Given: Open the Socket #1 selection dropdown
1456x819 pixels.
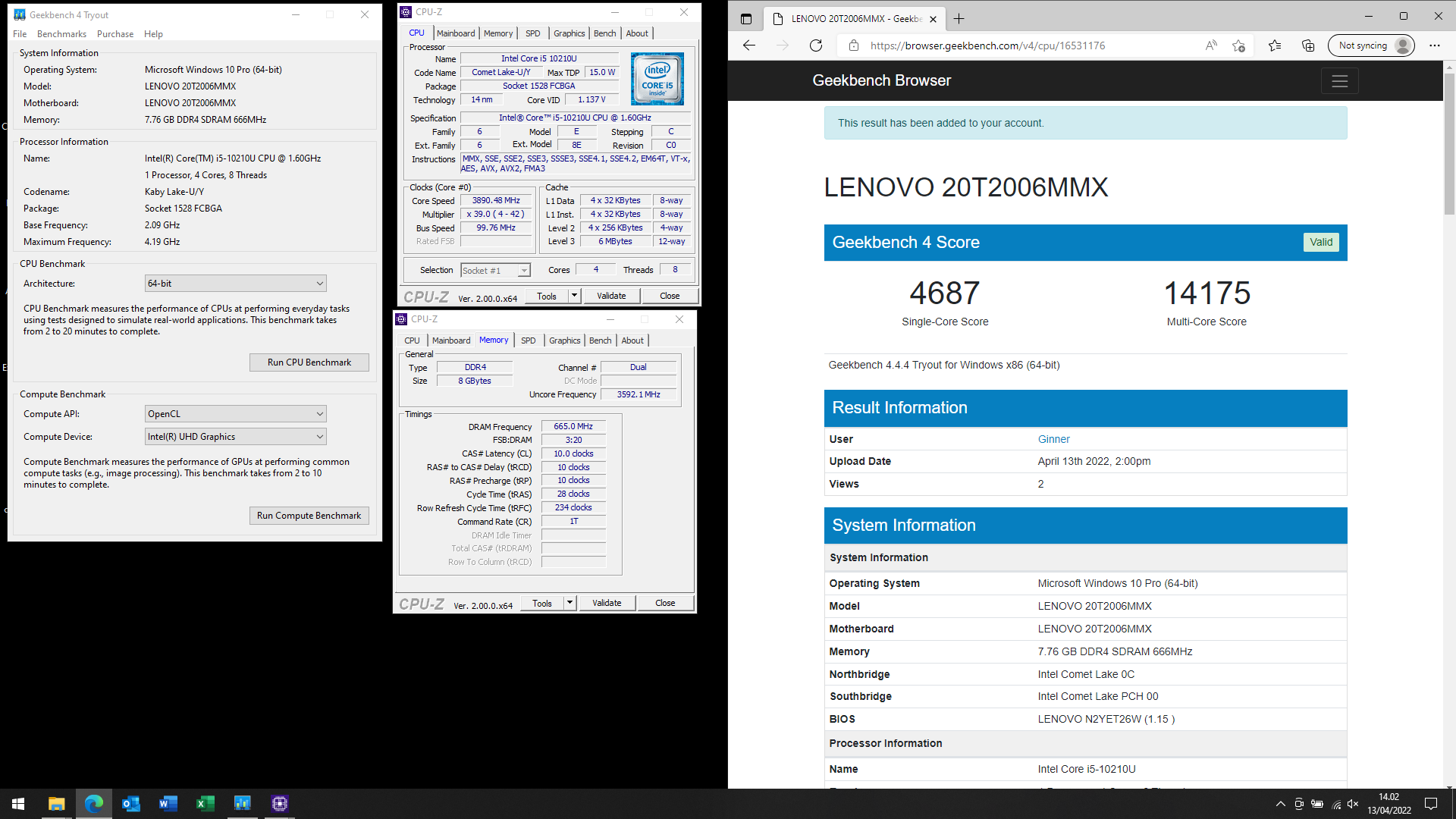Looking at the screenshot, I should [x=495, y=271].
